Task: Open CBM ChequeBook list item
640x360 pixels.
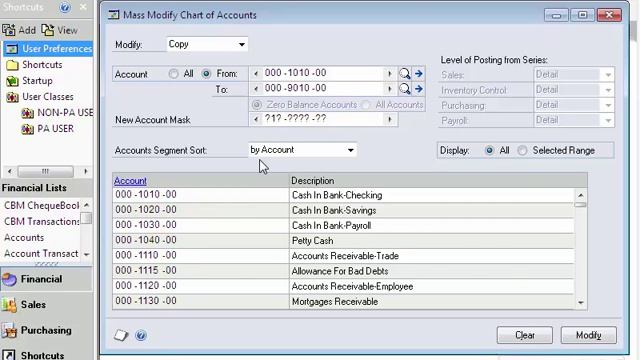Action: coord(41,205)
